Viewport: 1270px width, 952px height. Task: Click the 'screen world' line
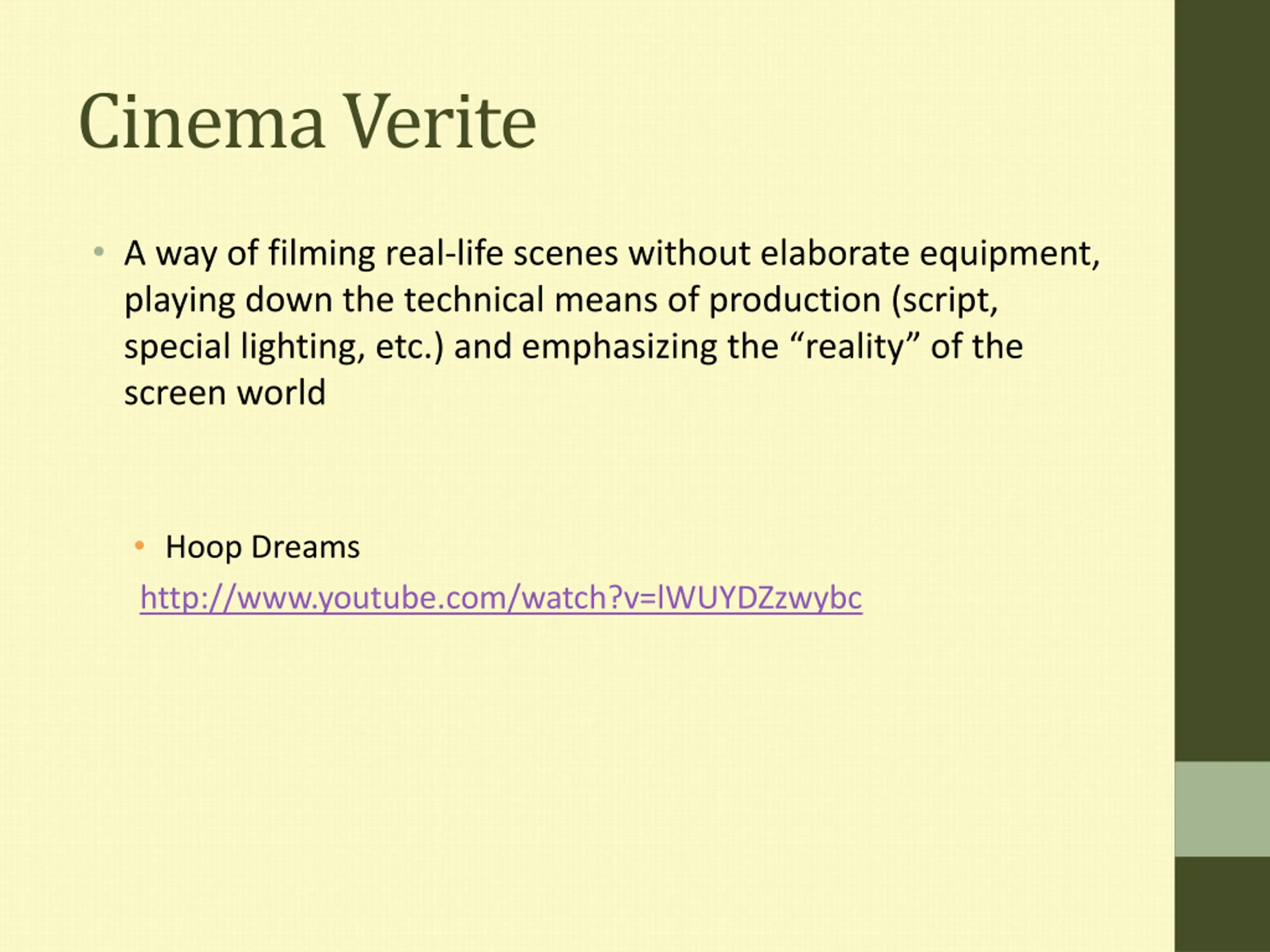coord(225,393)
